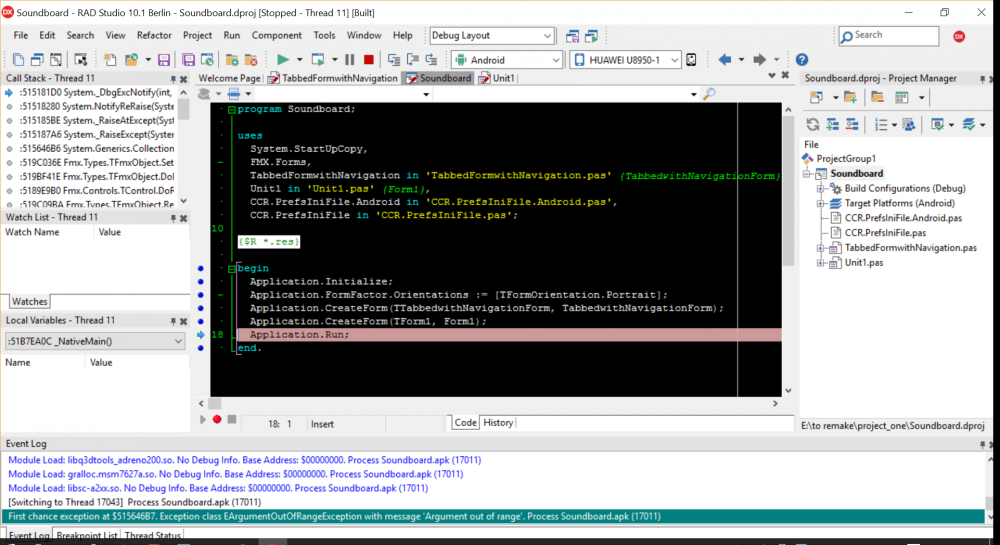Click the Step Over debug icon

(413, 60)
